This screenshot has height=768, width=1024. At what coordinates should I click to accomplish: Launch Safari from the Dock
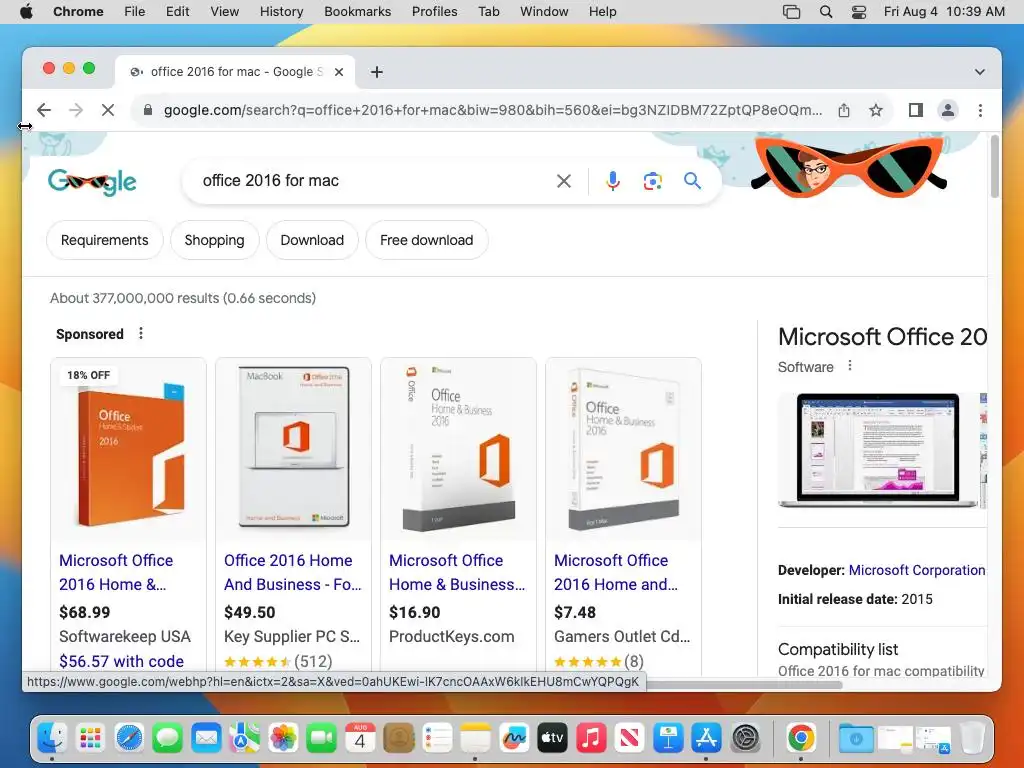point(129,738)
